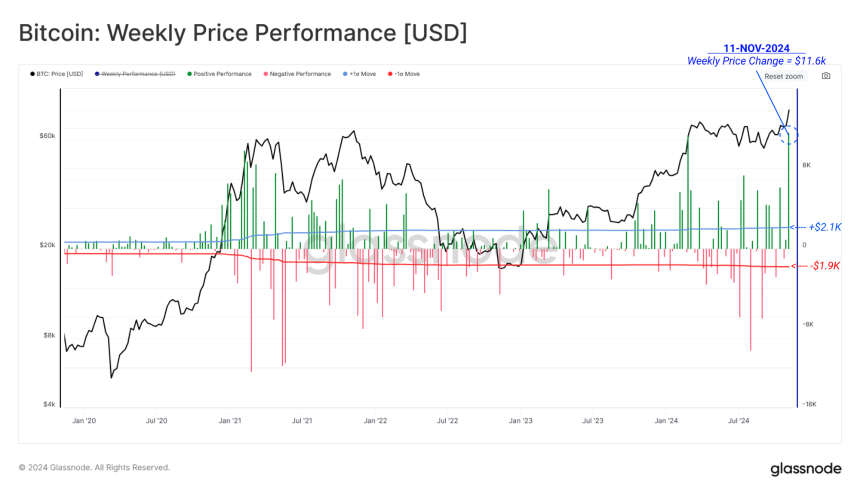Click the Jul '24 x-axis label
This screenshot has width=860, height=495.
(738, 420)
